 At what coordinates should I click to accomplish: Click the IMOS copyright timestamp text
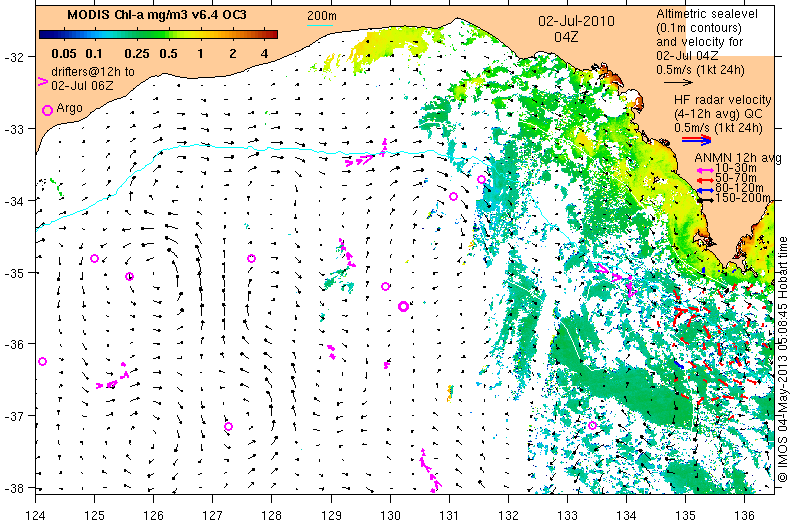coord(783,359)
